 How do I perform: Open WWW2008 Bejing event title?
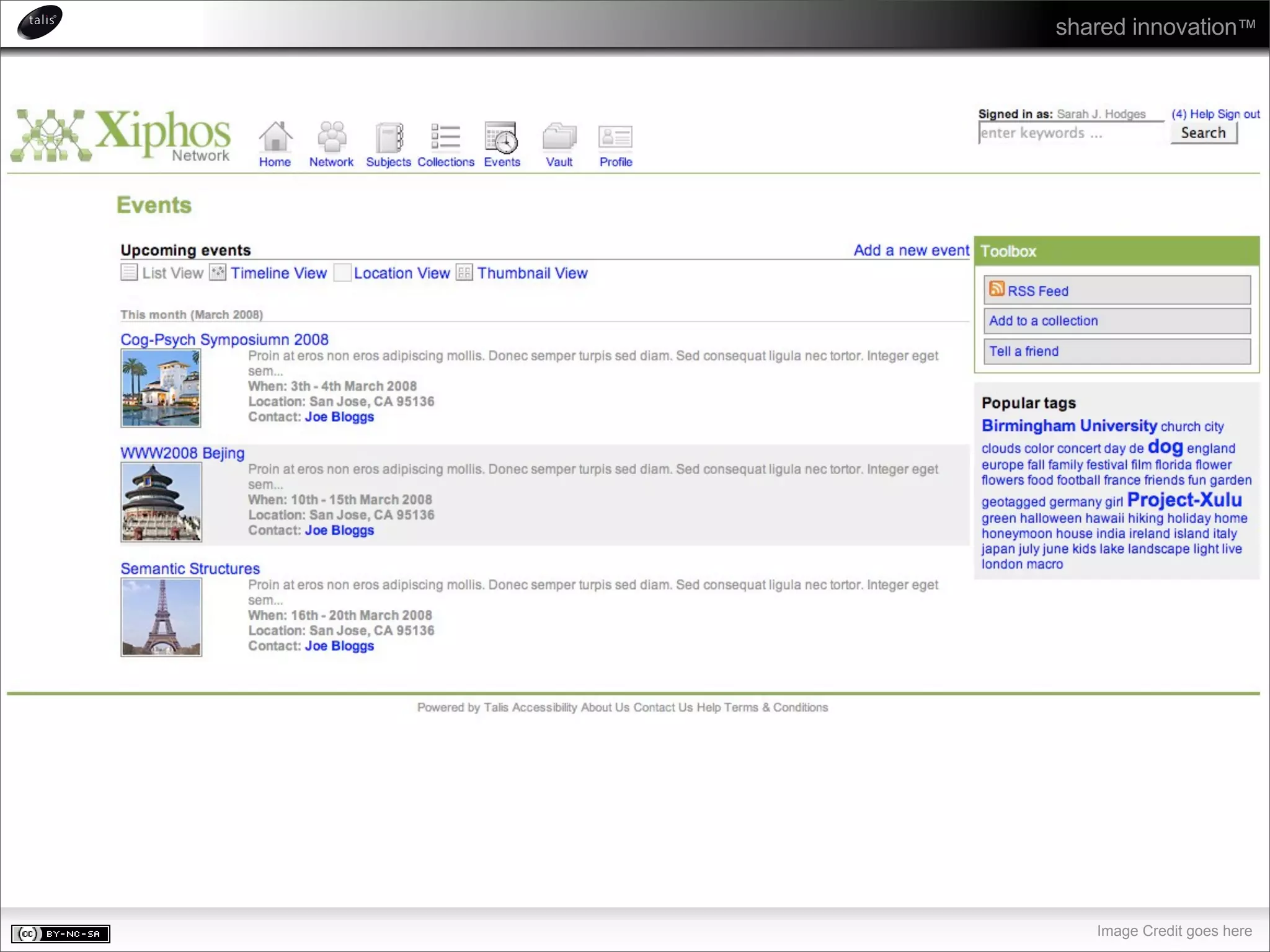tap(182, 453)
